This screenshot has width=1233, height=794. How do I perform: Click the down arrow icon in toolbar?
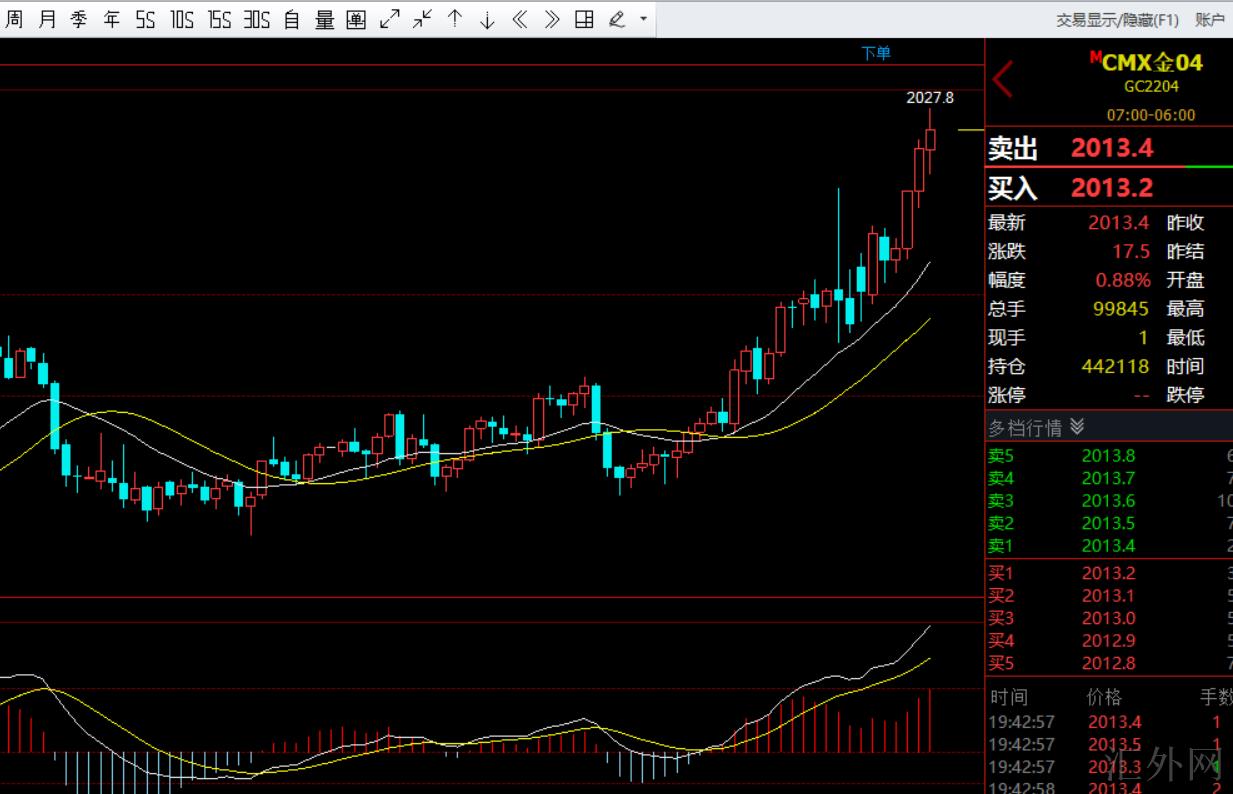(x=487, y=19)
